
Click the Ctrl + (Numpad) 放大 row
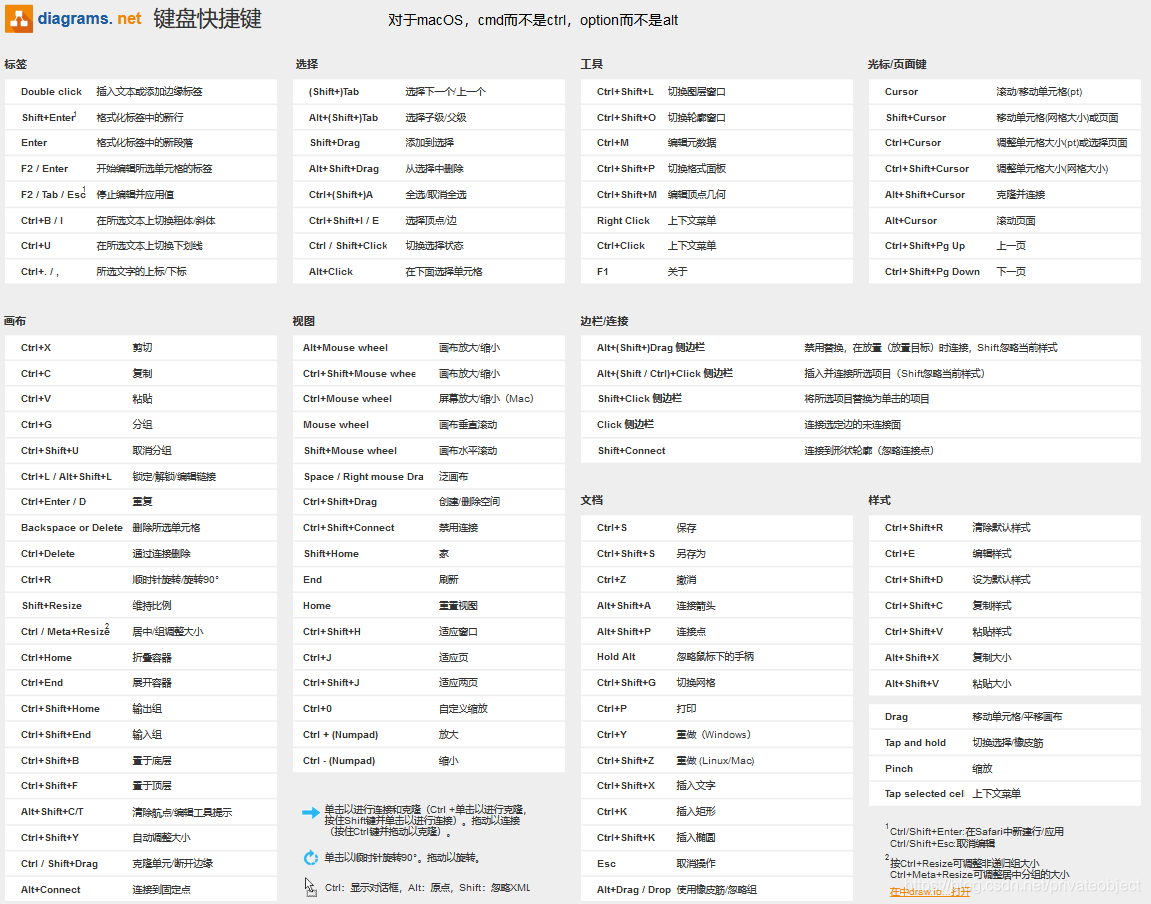point(429,734)
